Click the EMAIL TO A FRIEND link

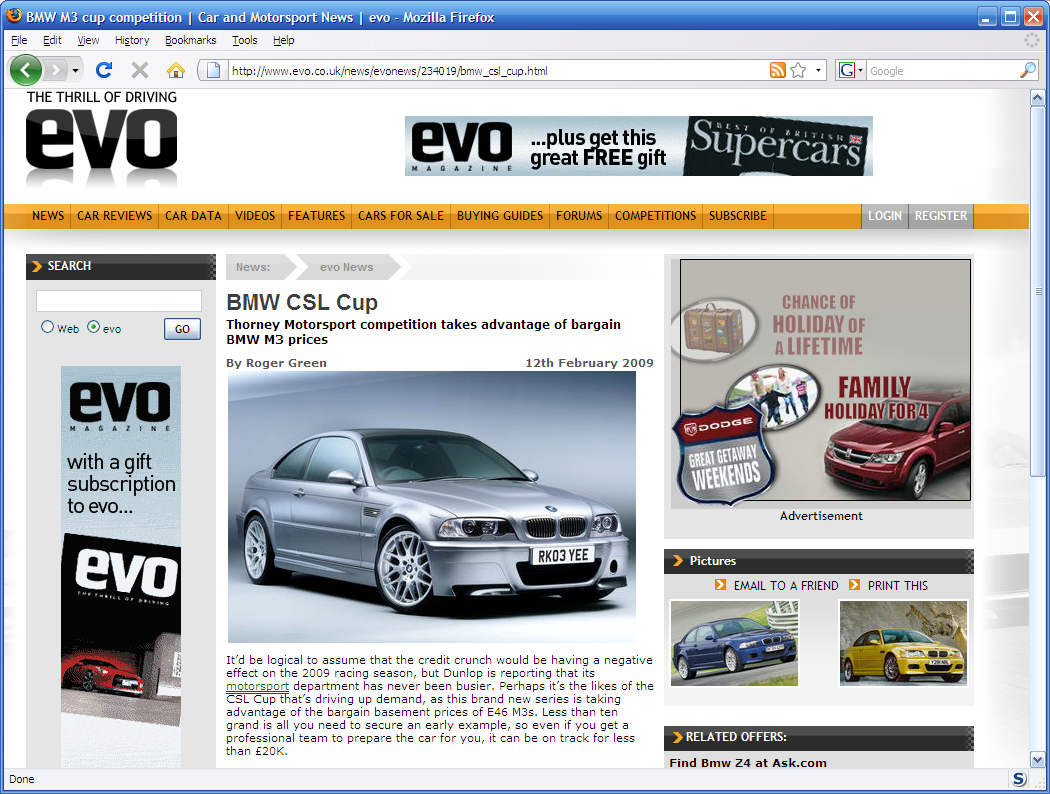[x=785, y=585]
